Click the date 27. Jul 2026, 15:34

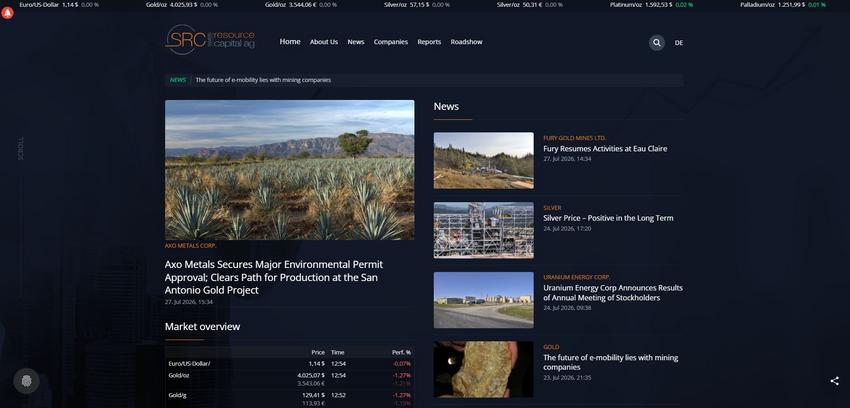189,302
